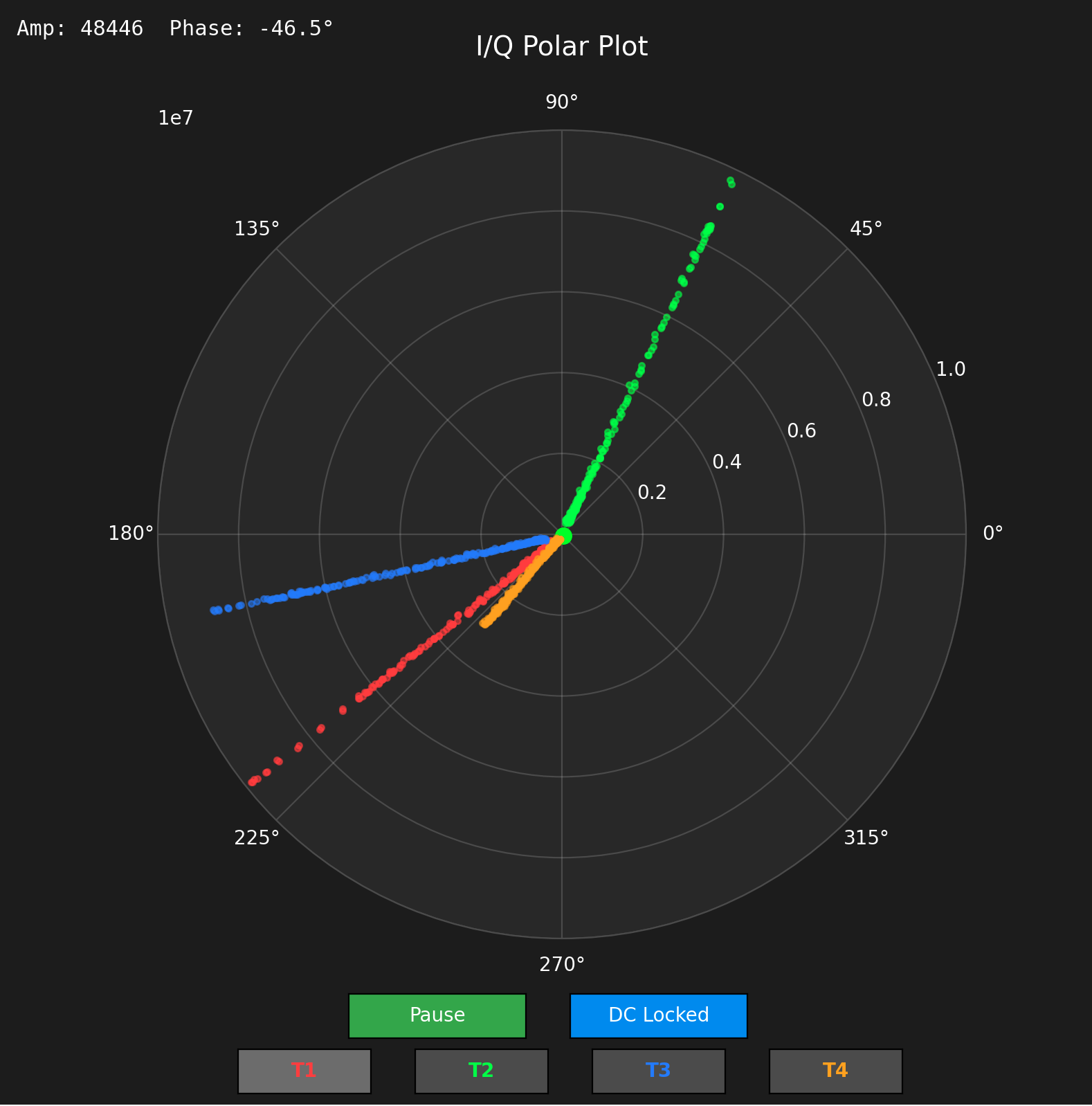Select the T2 trace button
The width and height of the screenshot is (1092, 1106).
click(x=482, y=1071)
